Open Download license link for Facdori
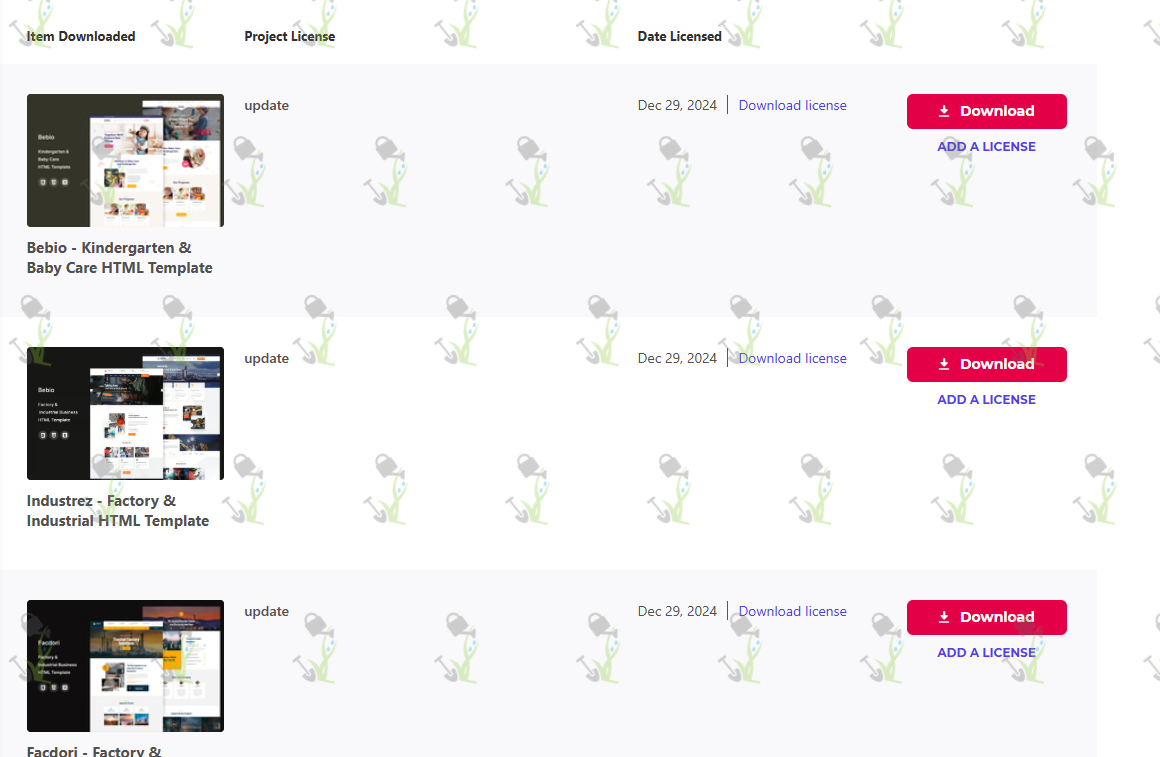1160x757 pixels. click(x=792, y=611)
